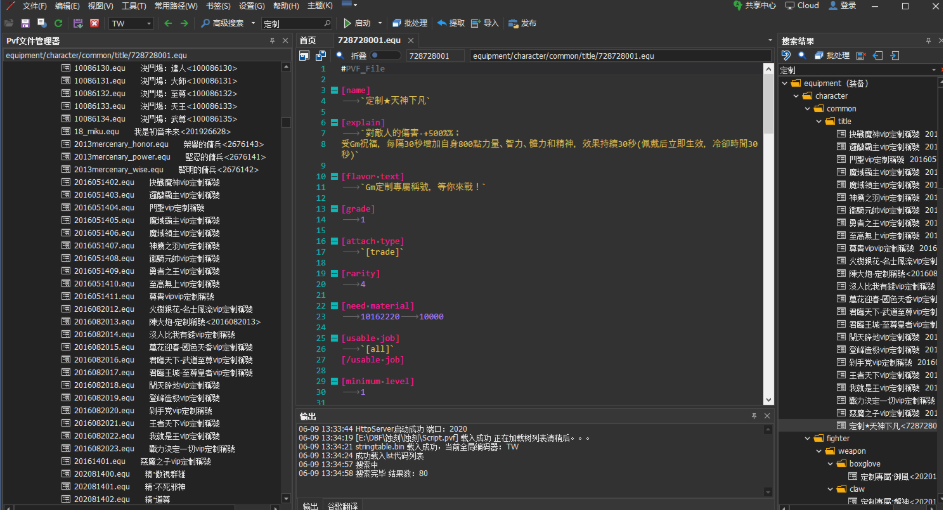Collapse the equipment (装备) folder
This screenshot has width=943, height=510.
point(785,84)
